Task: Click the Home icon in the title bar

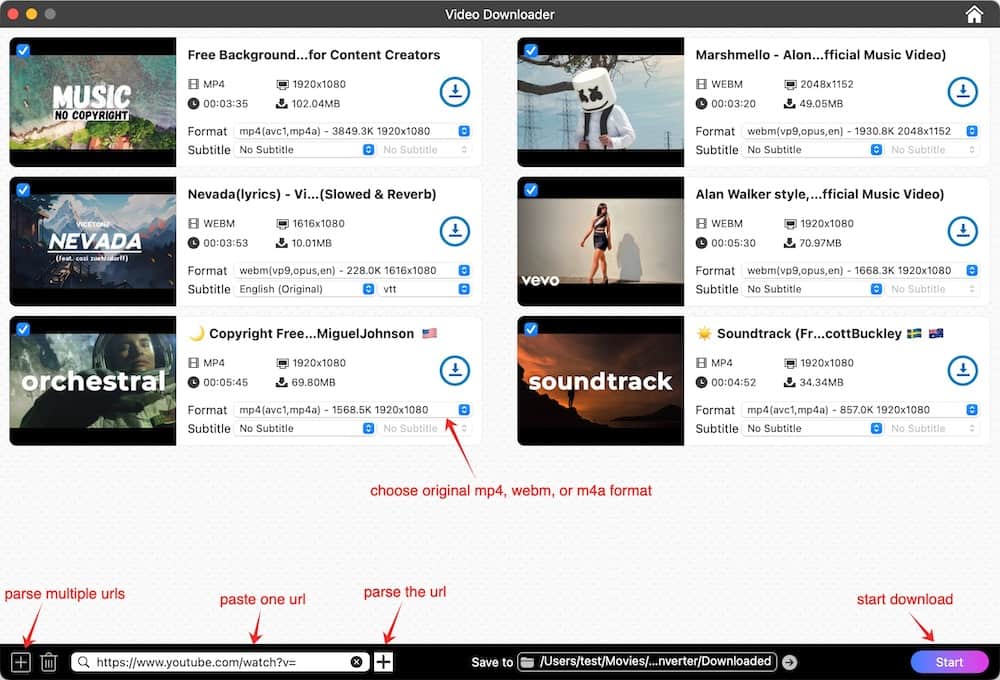Action: click(x=974, y=14)
